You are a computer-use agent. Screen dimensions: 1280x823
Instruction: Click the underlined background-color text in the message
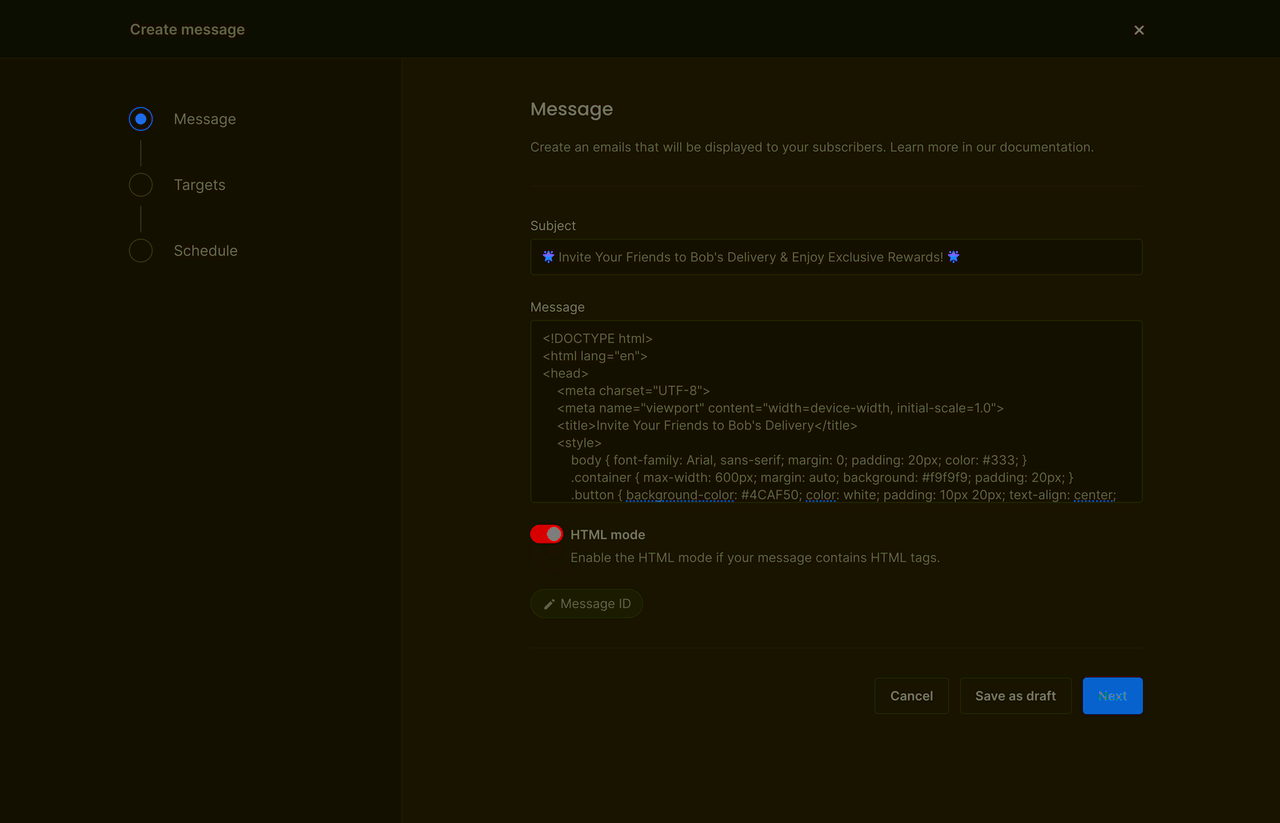(x=680, y=494)
